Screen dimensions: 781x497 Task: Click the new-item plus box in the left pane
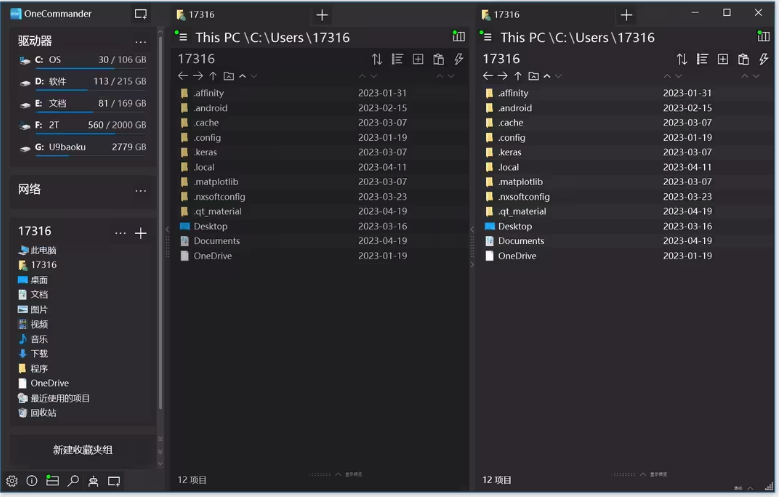click(418, 59)
